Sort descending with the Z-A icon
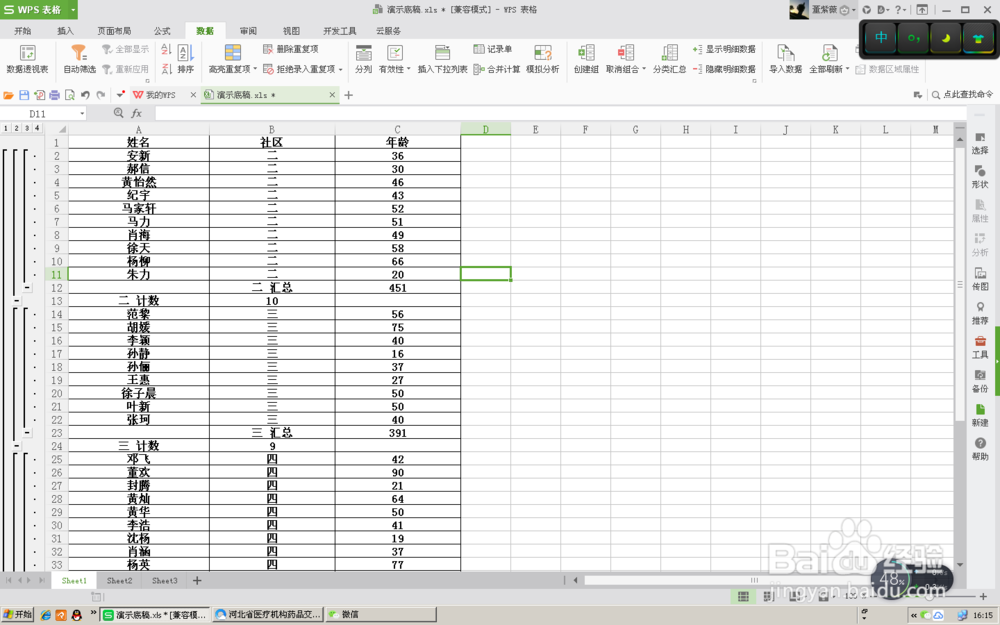The height and width of the screenshot is (625, 1000). click(166, 68)
